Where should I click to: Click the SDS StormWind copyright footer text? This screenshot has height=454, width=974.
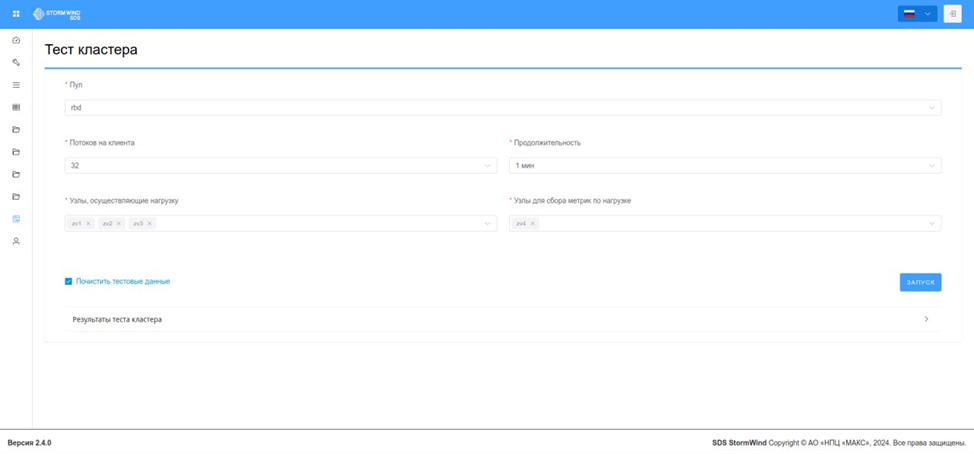(839, 443)
